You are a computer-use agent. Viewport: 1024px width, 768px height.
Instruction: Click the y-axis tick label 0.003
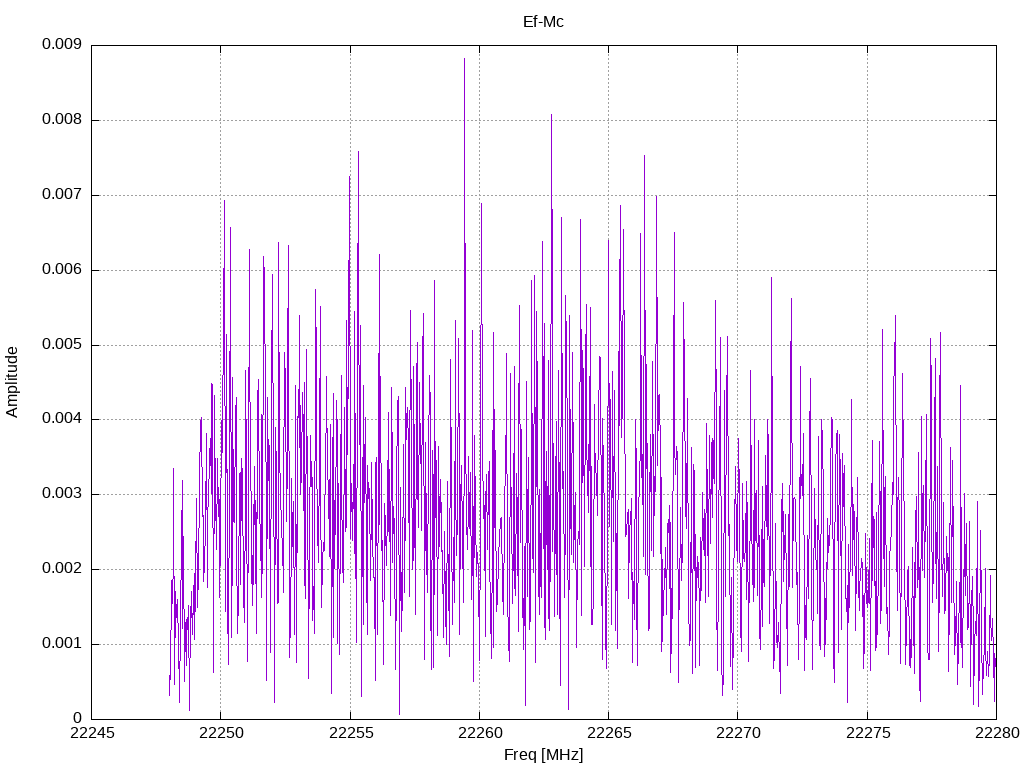(x=61, y=494)
